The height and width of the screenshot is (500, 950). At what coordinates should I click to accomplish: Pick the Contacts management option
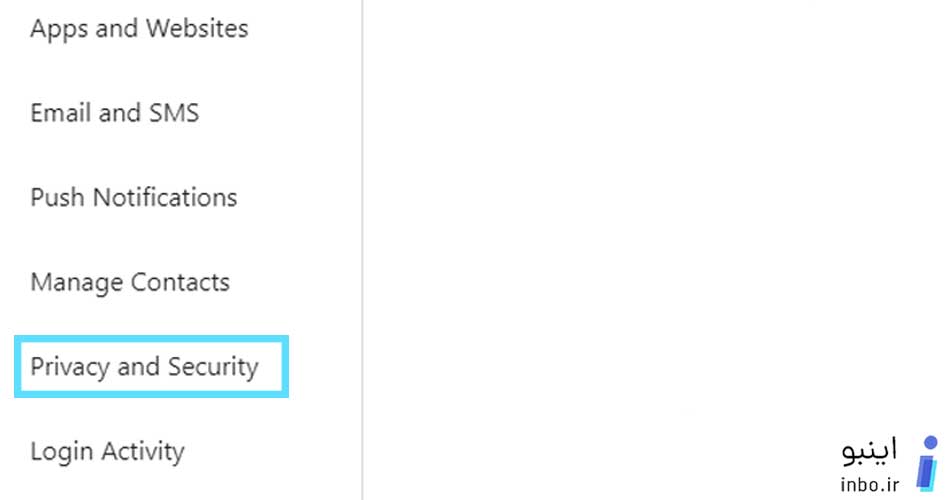[130, 282]
